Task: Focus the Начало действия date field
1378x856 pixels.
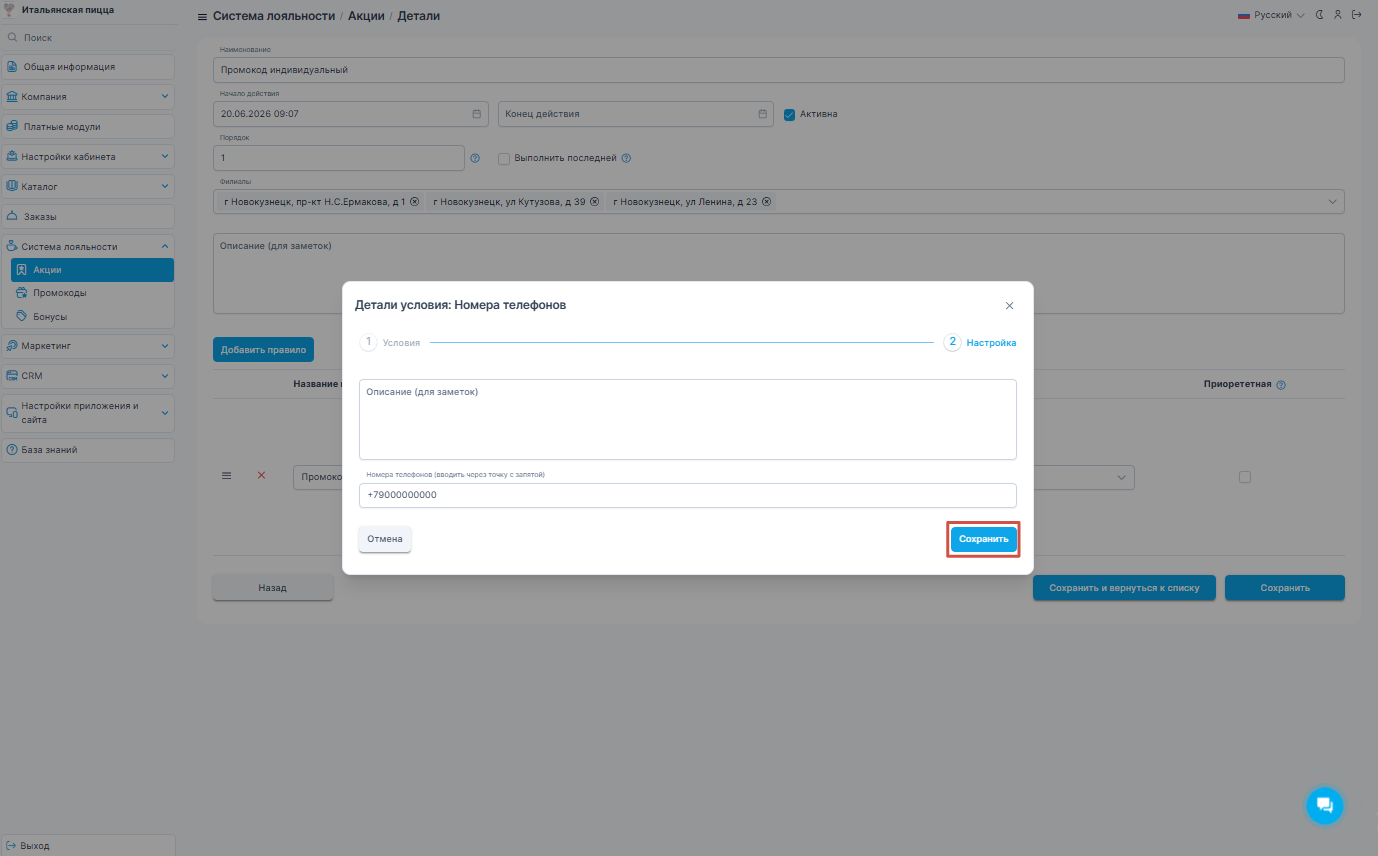Action: (351, 114)
